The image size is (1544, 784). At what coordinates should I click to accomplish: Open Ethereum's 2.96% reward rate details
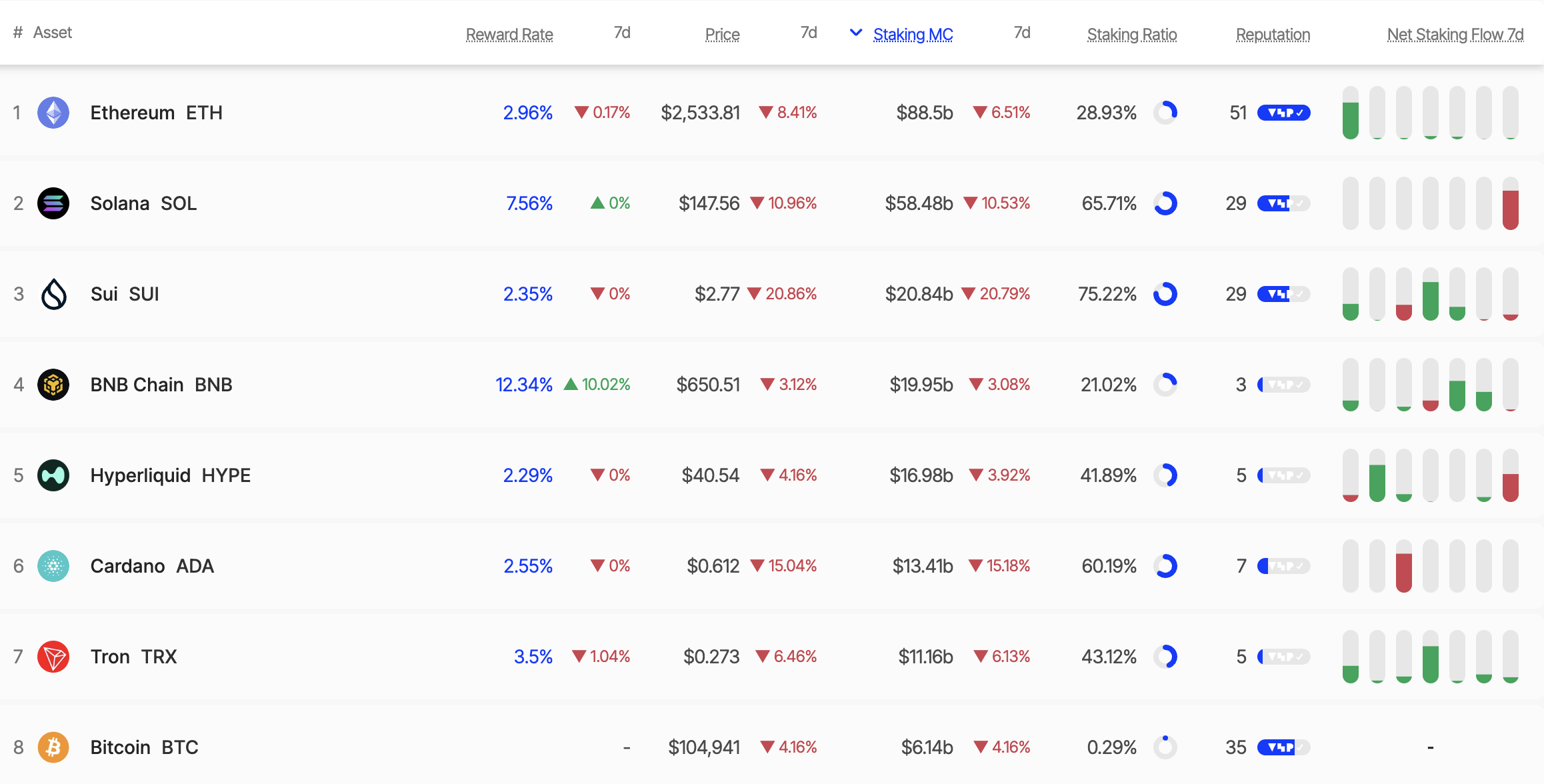point(528,113)
